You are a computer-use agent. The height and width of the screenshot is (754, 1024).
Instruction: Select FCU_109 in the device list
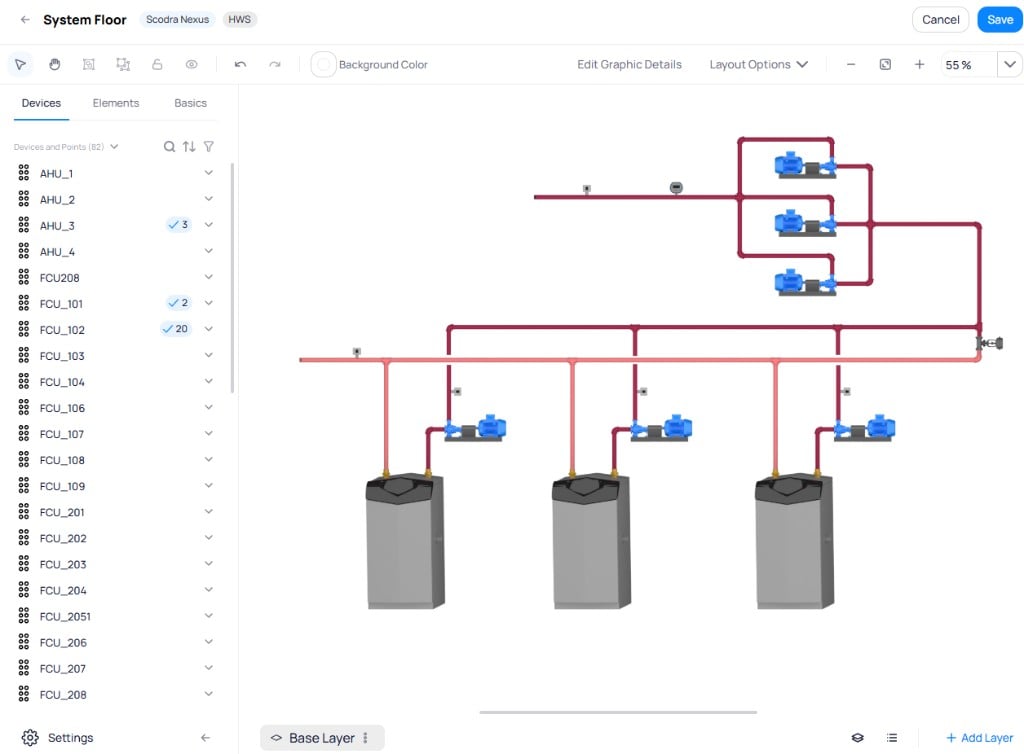click(x=62, y=486)
